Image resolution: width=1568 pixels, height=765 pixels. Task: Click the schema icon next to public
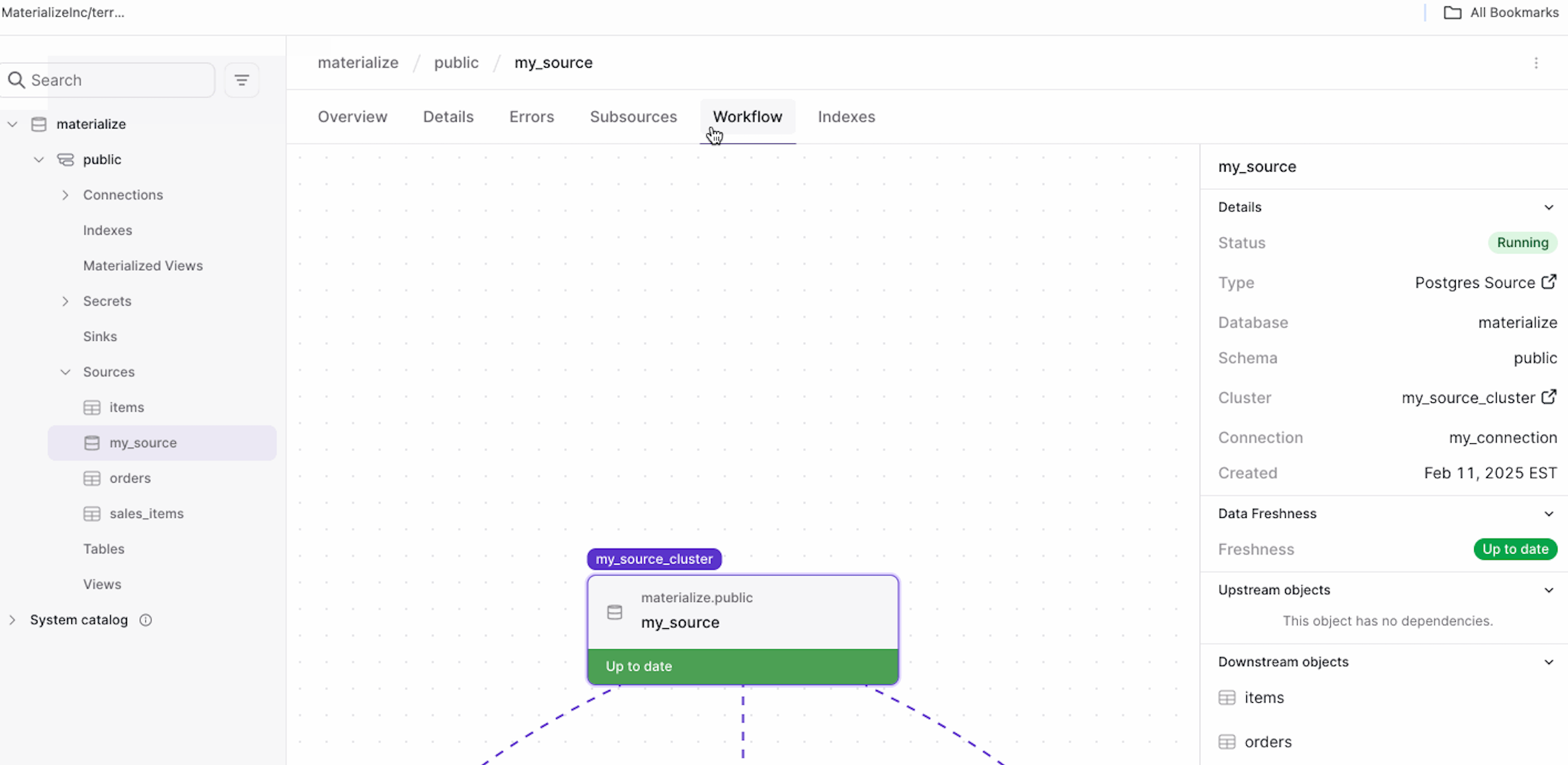pos(65,159)
